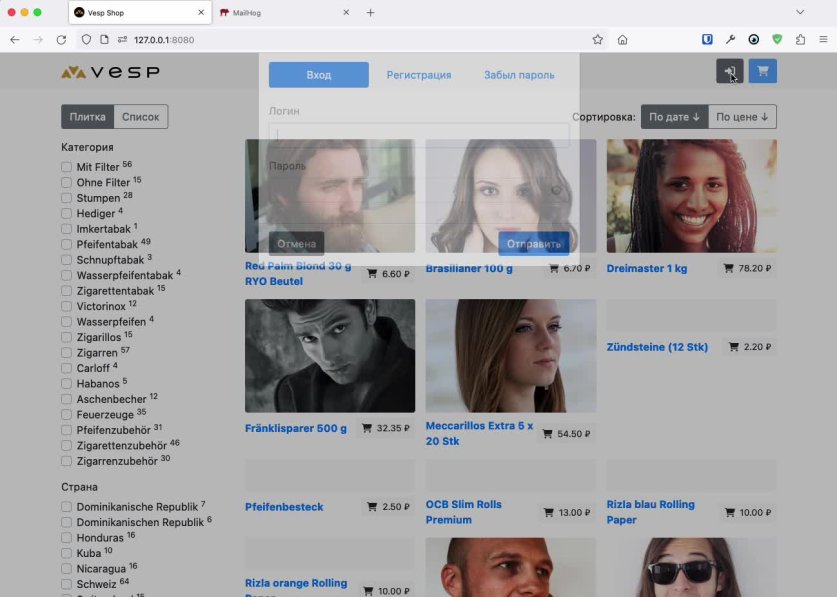
Task: Switch to the MailHog browser tab
Action: [x=286, y=12]
